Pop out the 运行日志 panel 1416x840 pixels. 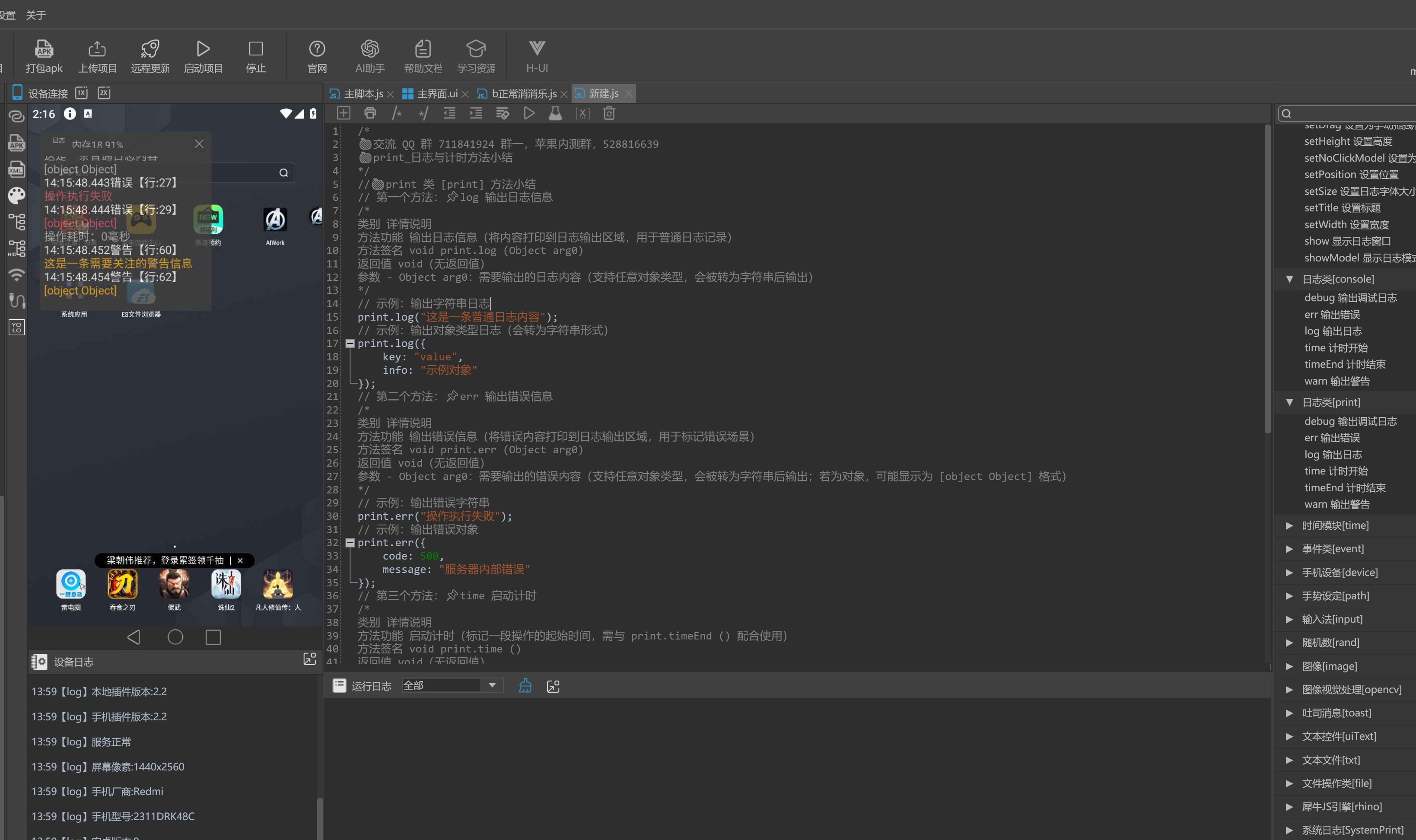pyautogui.click(x=553, y=686)
